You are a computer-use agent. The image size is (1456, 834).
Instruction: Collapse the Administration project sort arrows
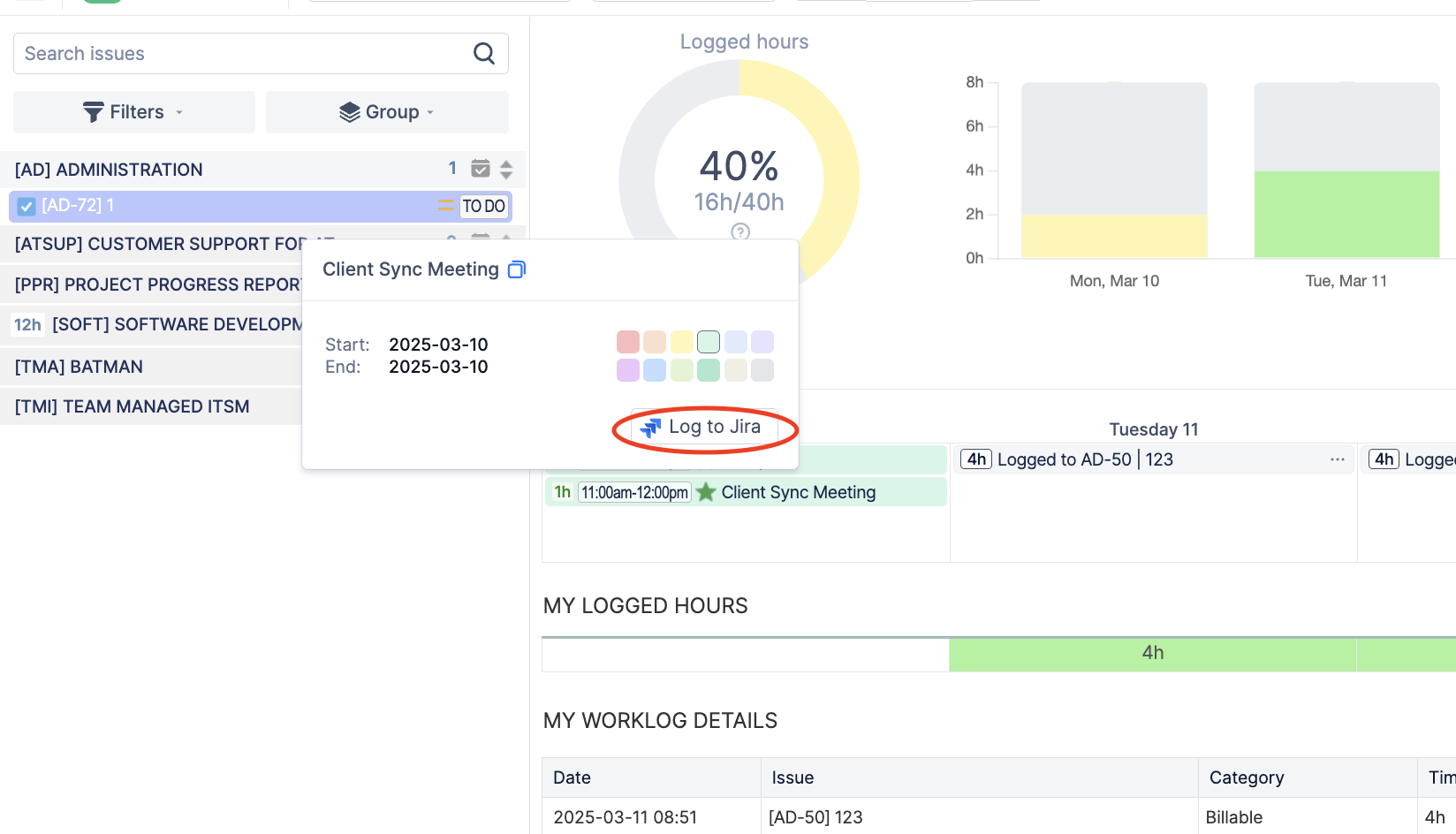coord(506,169)
